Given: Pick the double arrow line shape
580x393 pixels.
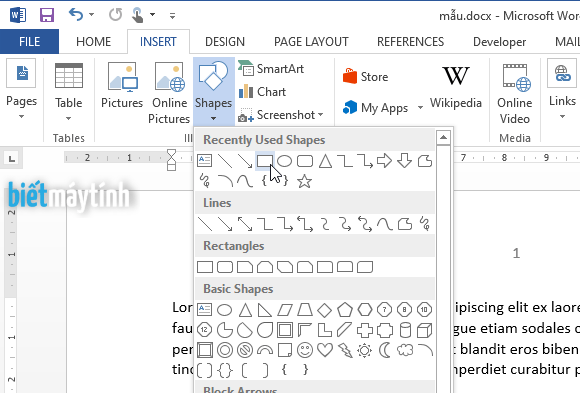Looking at the screenshot, I should [x=245, y=224].
